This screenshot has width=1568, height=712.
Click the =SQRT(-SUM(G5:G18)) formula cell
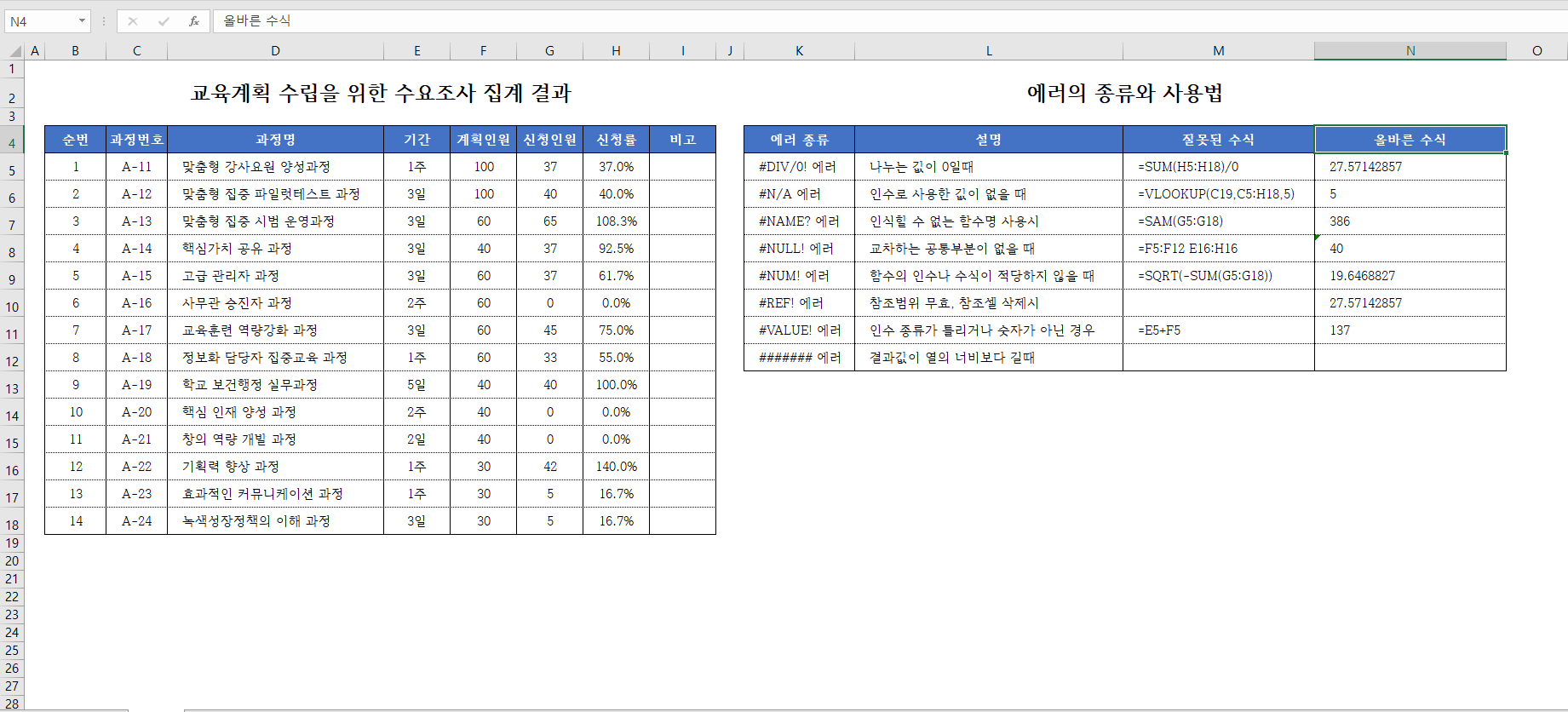pyautogui.click(x=1219, y=276)
